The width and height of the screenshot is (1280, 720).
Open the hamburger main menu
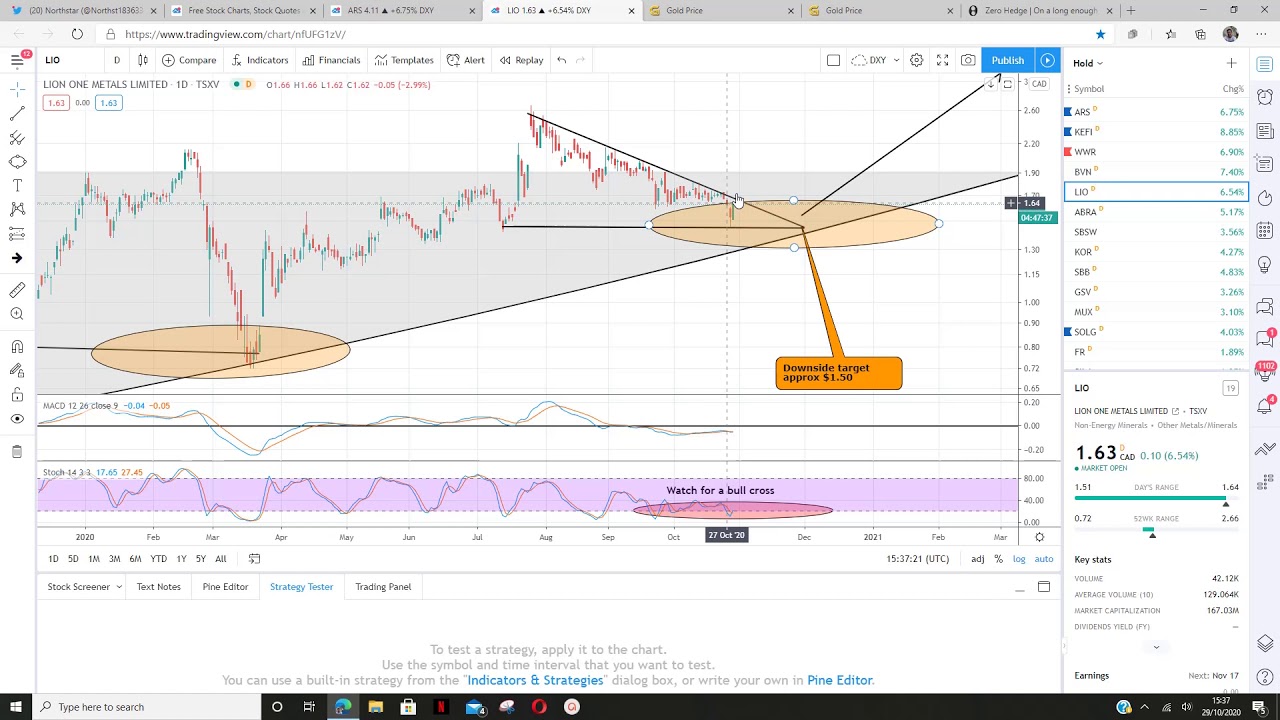(17, 60)
